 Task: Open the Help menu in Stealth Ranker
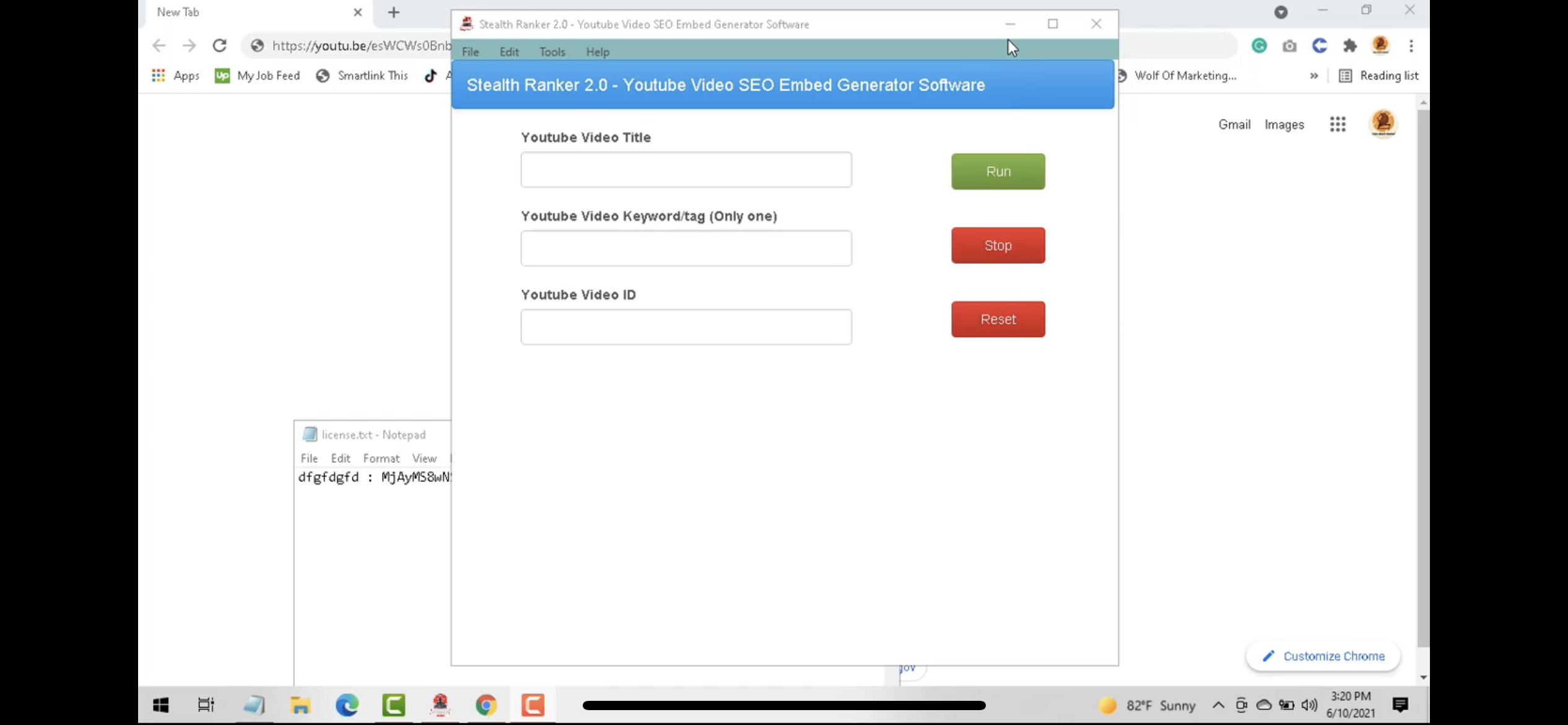tap(597, 52)
